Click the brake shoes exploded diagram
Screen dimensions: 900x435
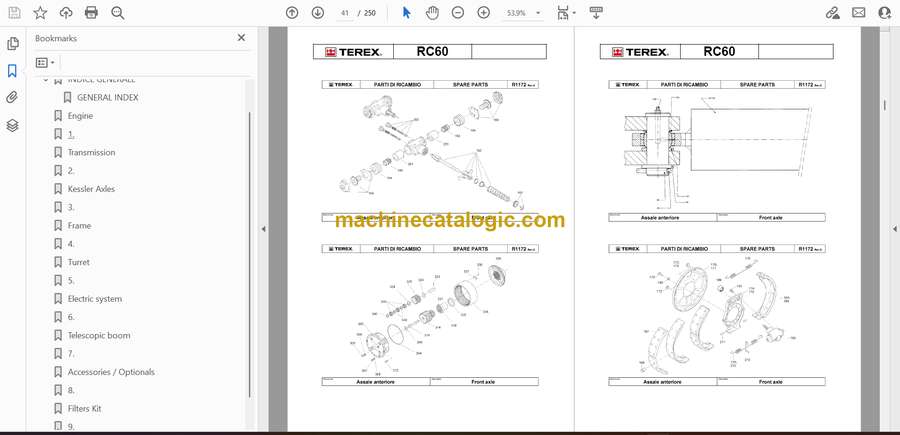716,314
